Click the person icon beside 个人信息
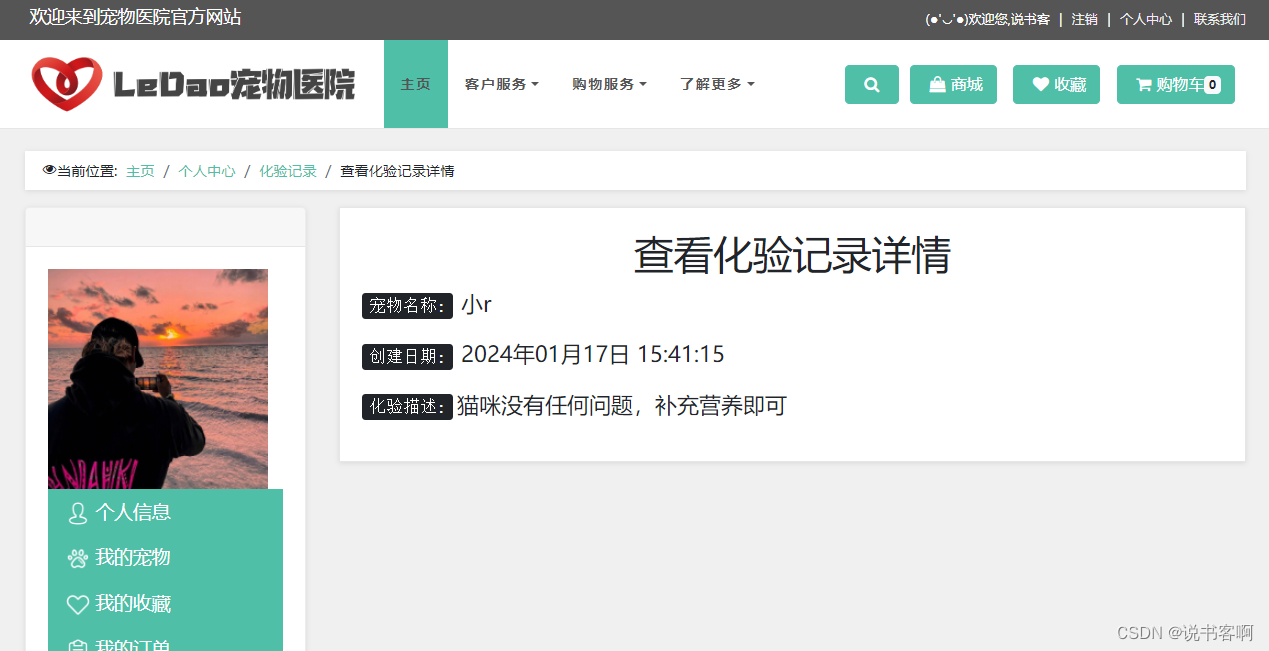The height and width of the screenshot is (651, 1269). pos(78,512)
